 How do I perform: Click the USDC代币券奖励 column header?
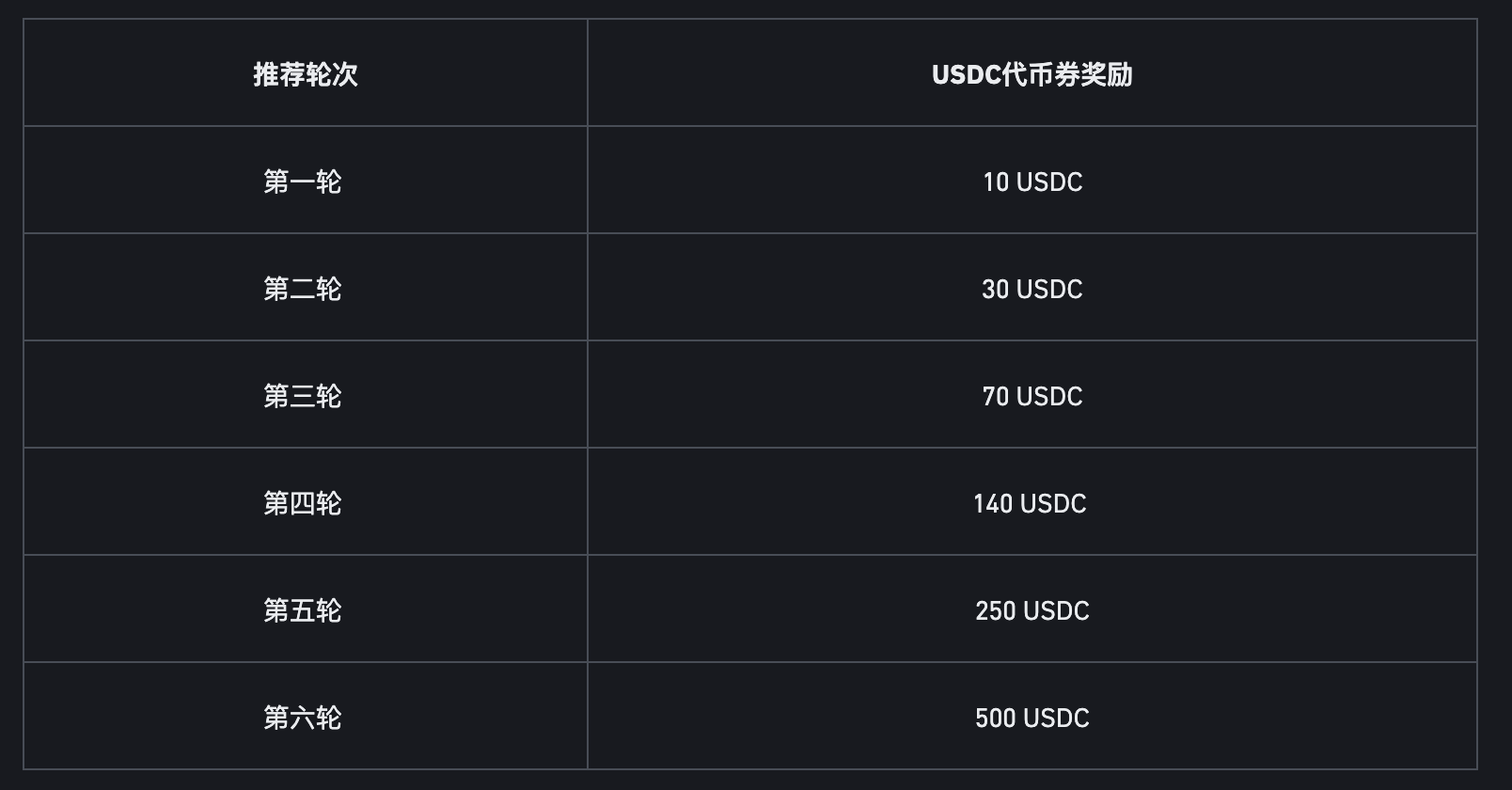pos(1032,74)
